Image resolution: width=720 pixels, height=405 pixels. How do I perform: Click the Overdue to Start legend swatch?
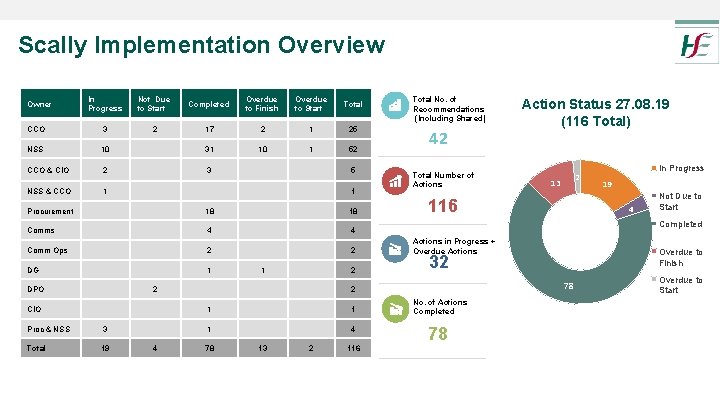pyautogui.click(x=654, y=279)
